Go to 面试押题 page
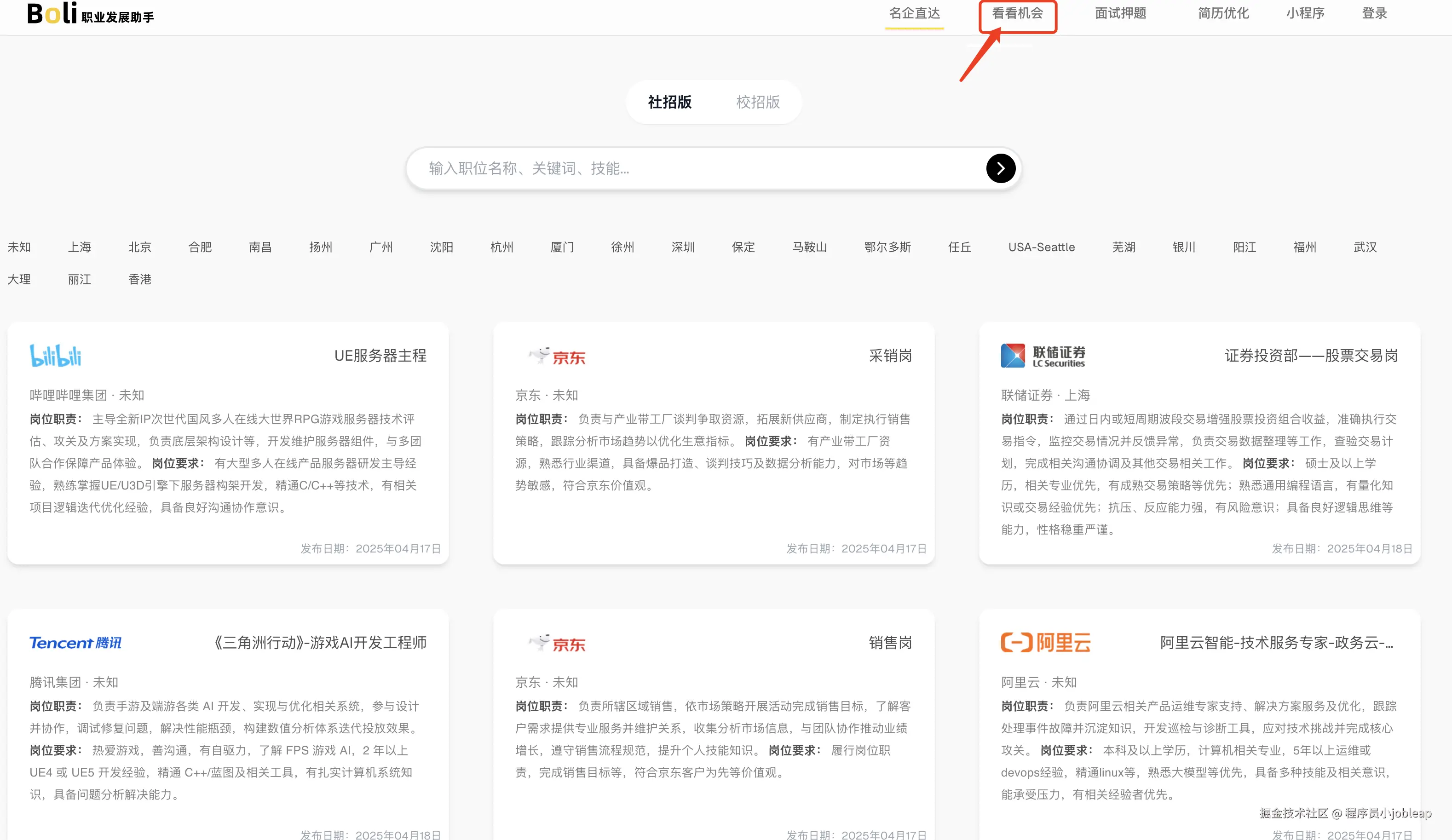This screenshot has width=1452, height=840. point(1120,13)
